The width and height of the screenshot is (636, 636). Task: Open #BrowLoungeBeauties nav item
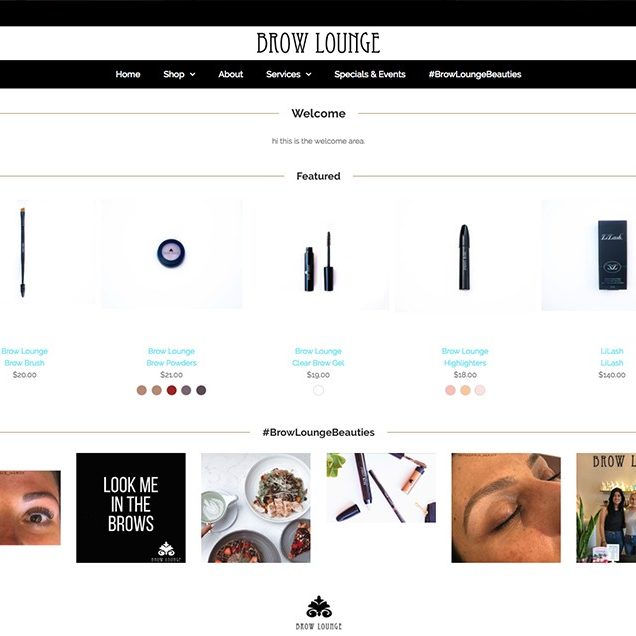click(x=475, y=74)
